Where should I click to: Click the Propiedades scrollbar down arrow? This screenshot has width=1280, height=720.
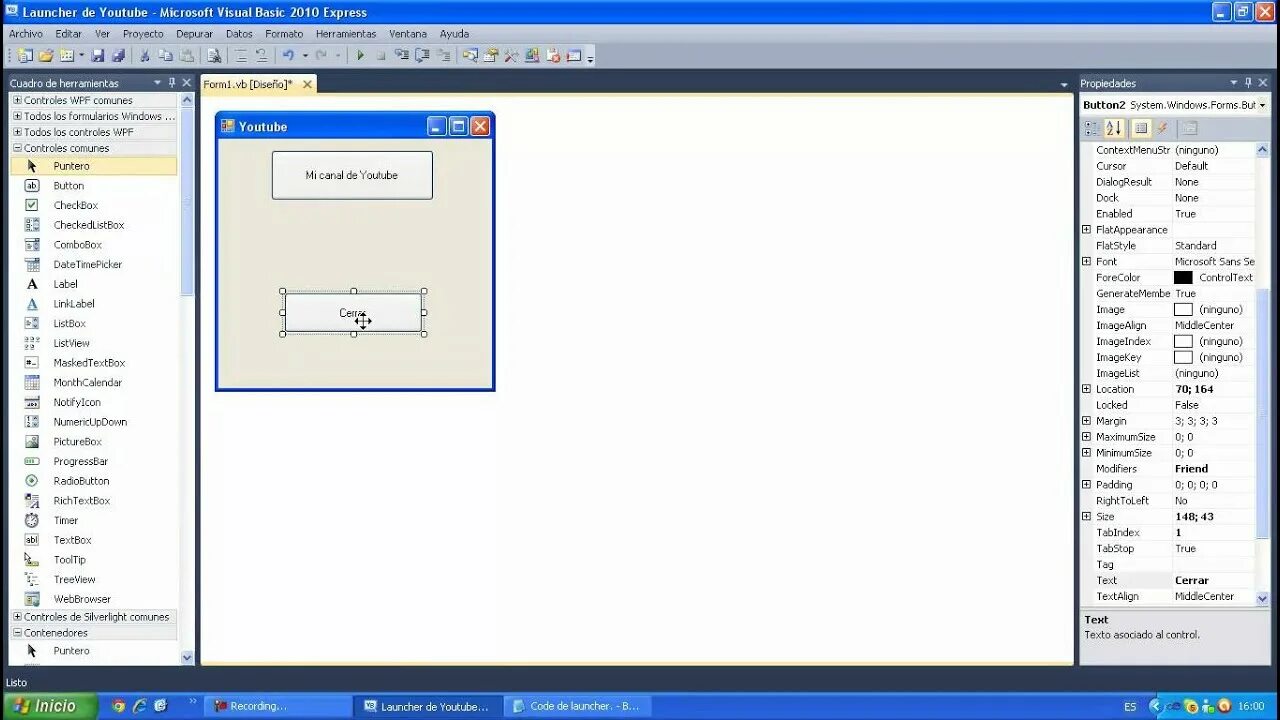click(x=1262, y=598)
